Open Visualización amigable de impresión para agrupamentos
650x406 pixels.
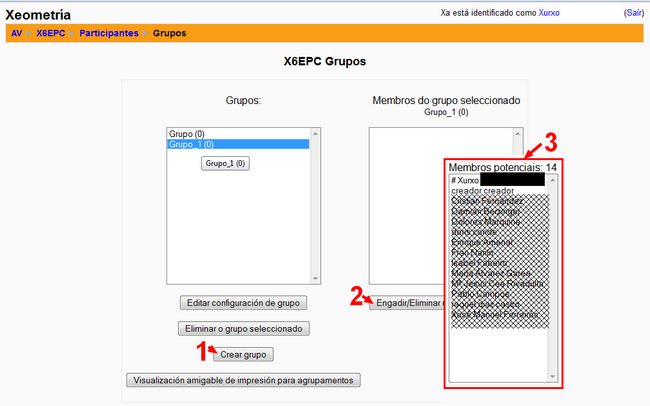(x=245, y=380)
